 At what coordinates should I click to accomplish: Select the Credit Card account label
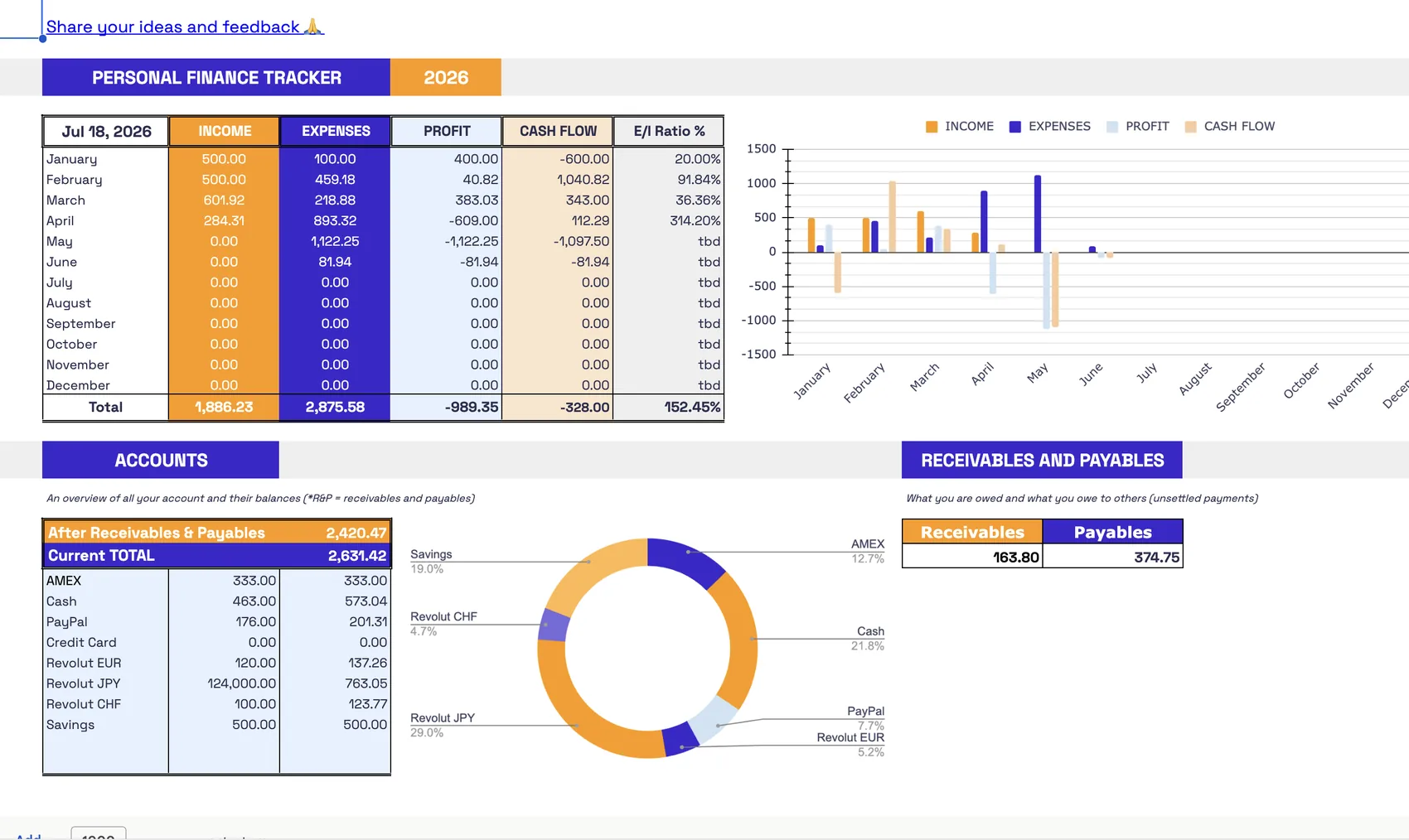tap(106, 643)
